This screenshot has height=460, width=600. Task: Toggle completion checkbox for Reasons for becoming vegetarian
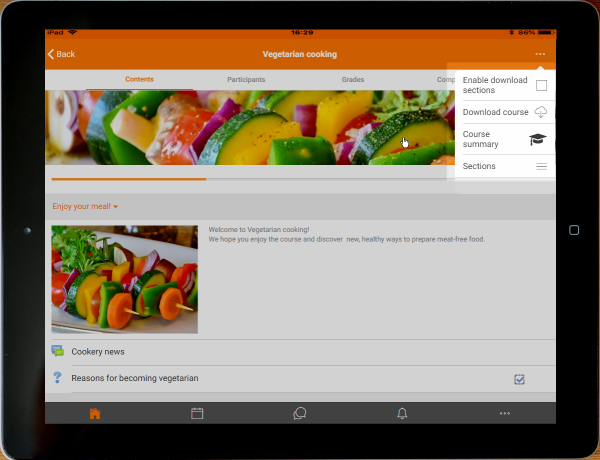click(519, 379)
